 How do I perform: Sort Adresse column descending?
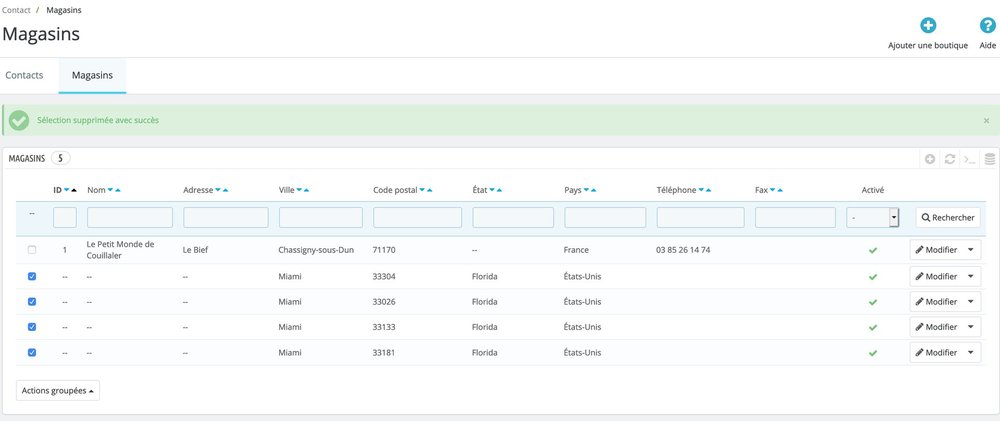pyautogui.click(x=218, y=190)
